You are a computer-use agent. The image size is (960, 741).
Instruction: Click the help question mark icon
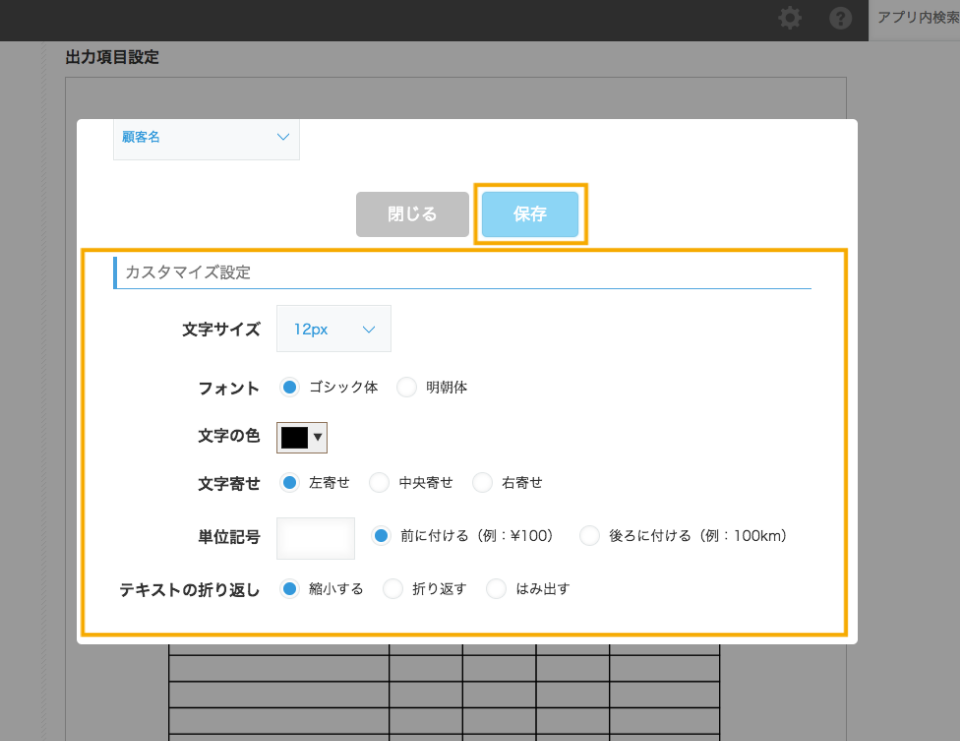pos(841,18)
